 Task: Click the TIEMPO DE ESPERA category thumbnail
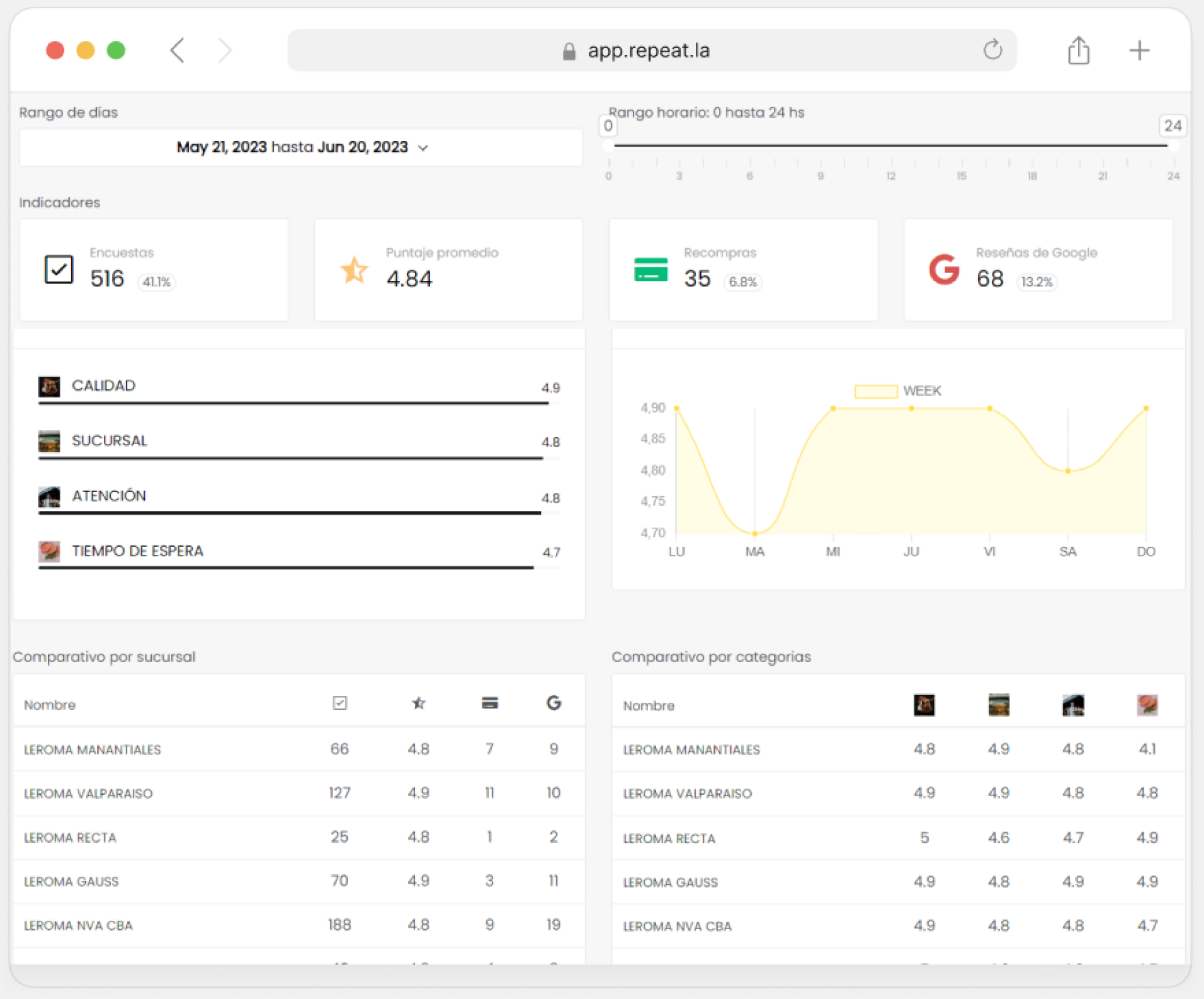(49, 551)
